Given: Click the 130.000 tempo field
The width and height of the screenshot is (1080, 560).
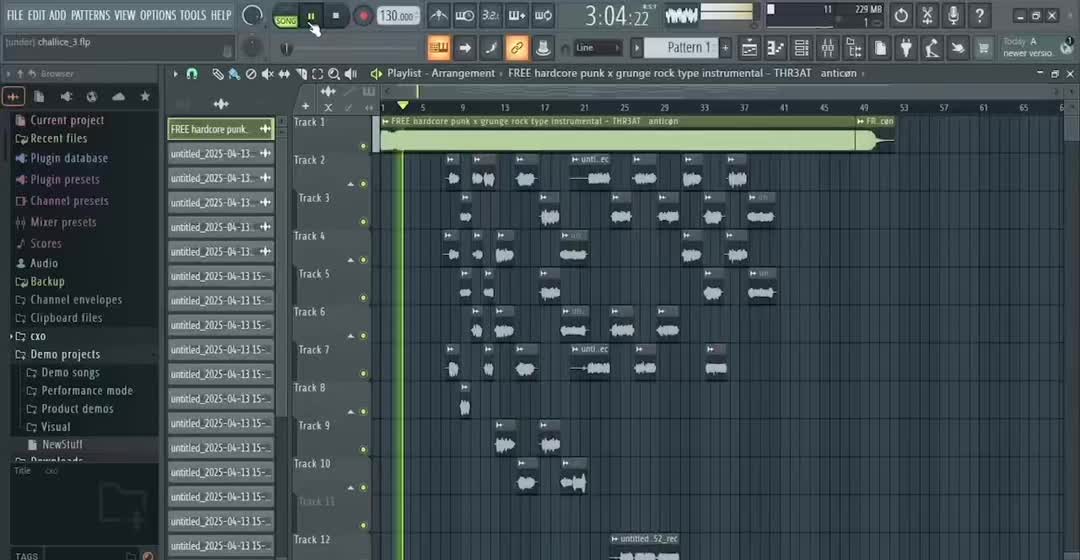Looking at the screenshot, I should 398,16.
